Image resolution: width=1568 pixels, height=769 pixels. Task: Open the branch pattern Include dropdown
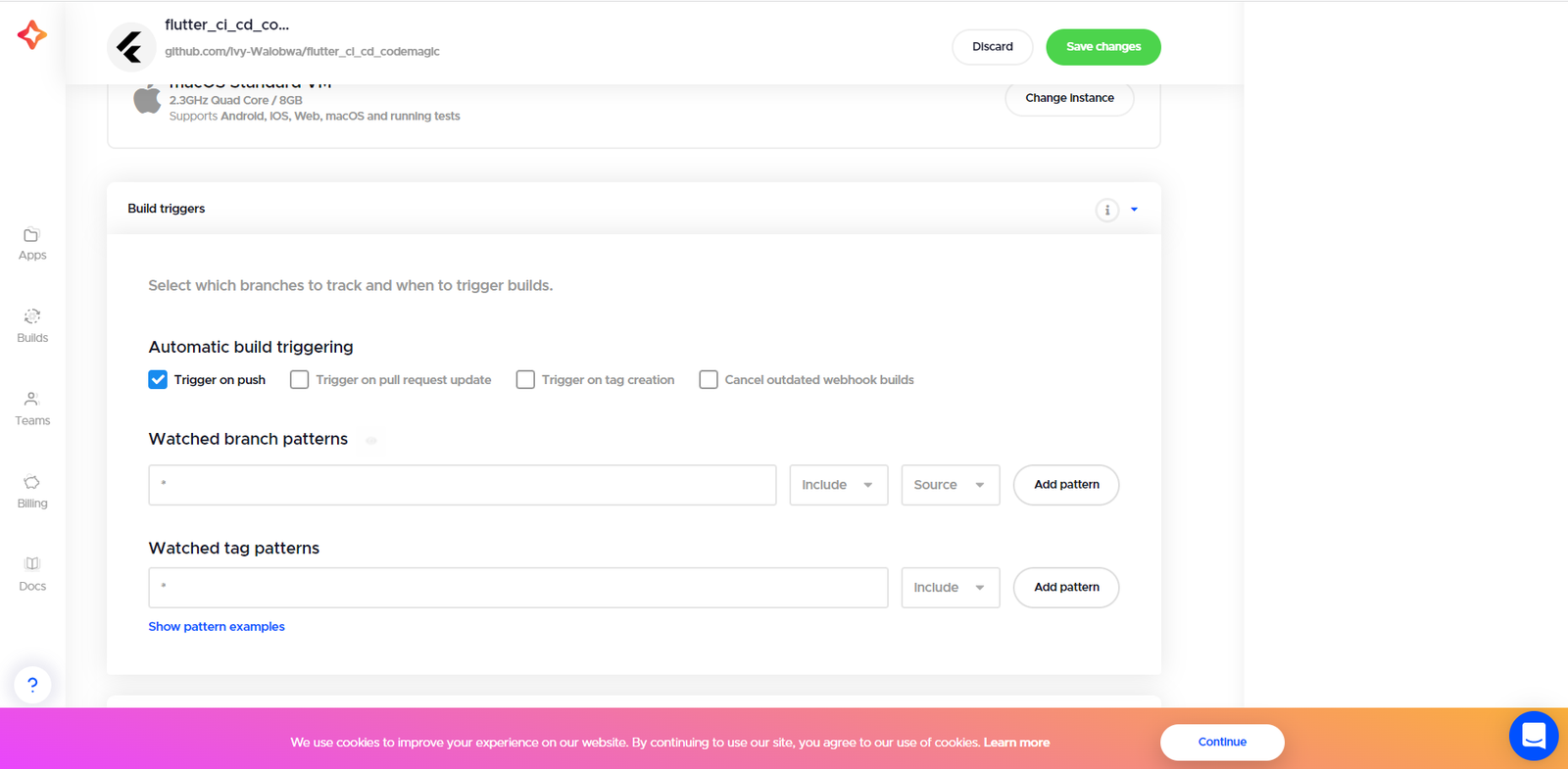pos(838,485)
